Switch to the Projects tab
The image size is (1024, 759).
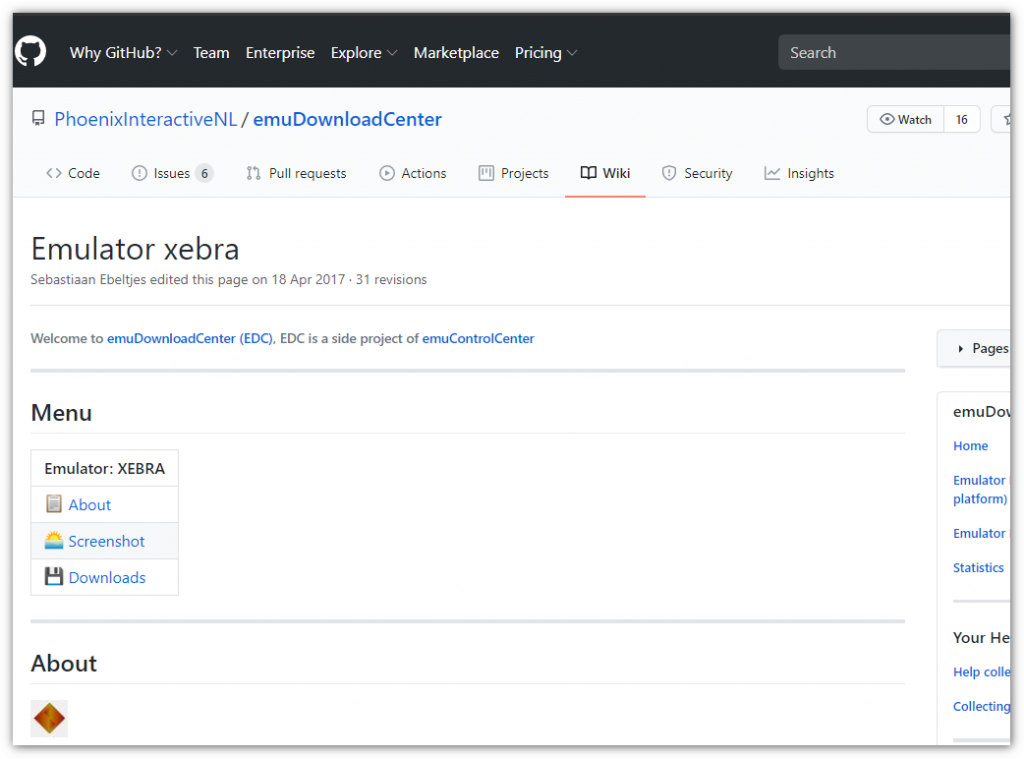click(x=513, y=173)
